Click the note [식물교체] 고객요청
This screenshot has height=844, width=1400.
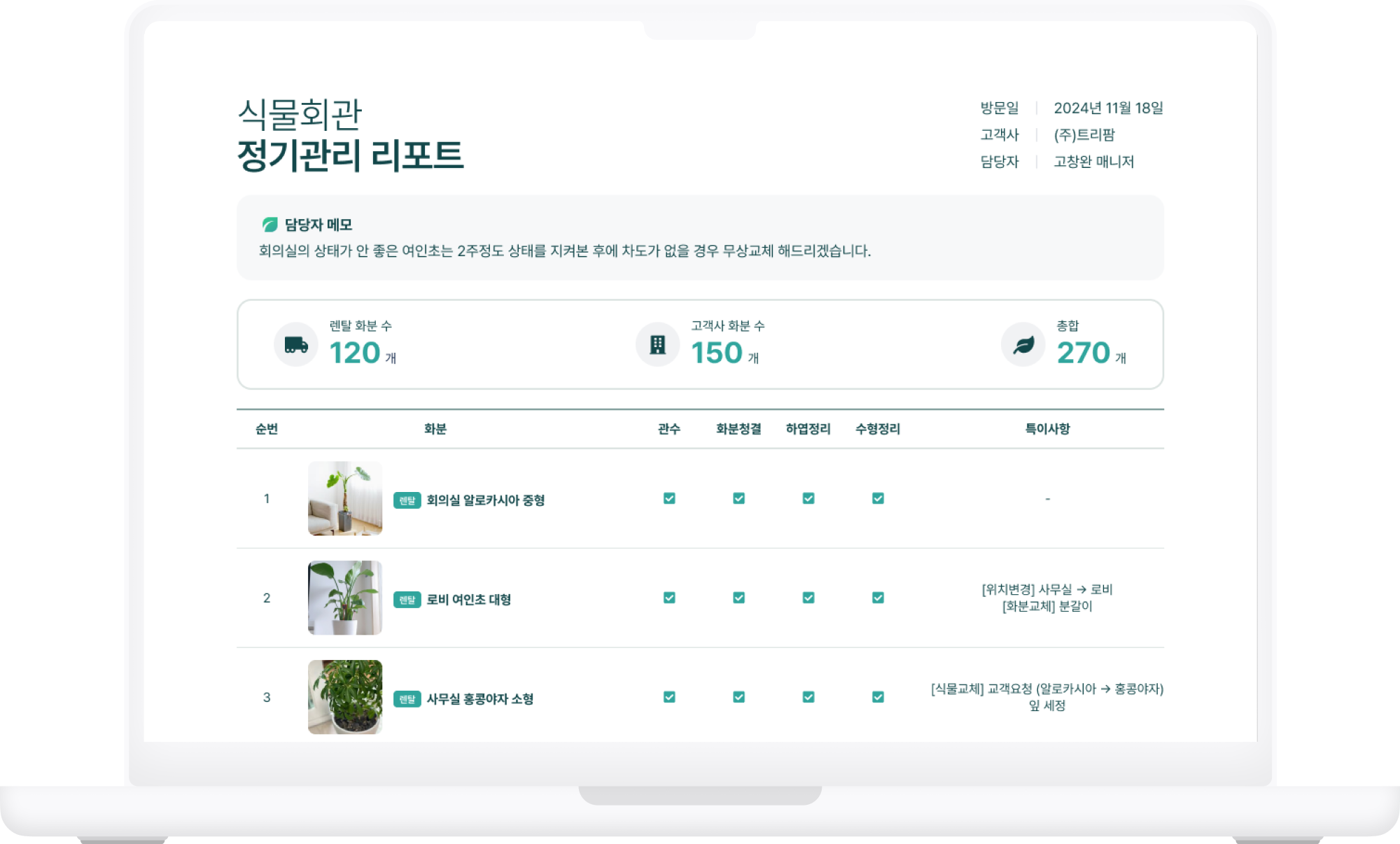(x=1047, y=689)
